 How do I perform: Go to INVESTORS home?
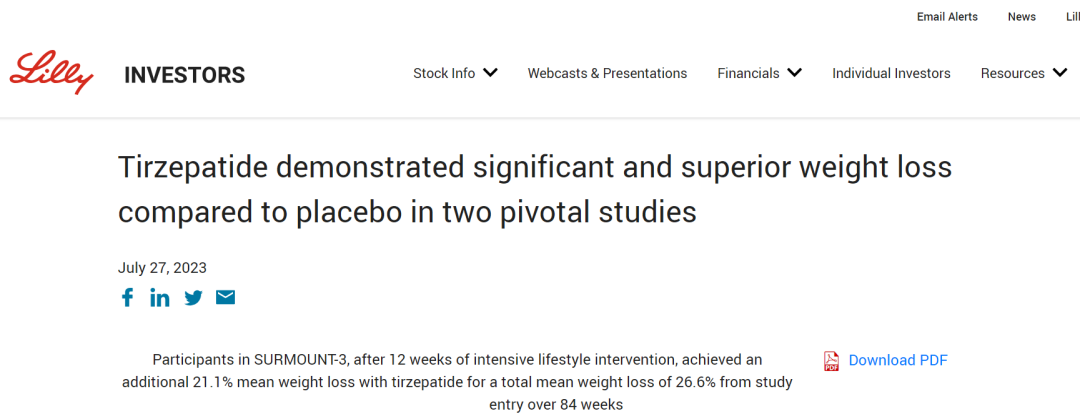[x=184, y=75]
